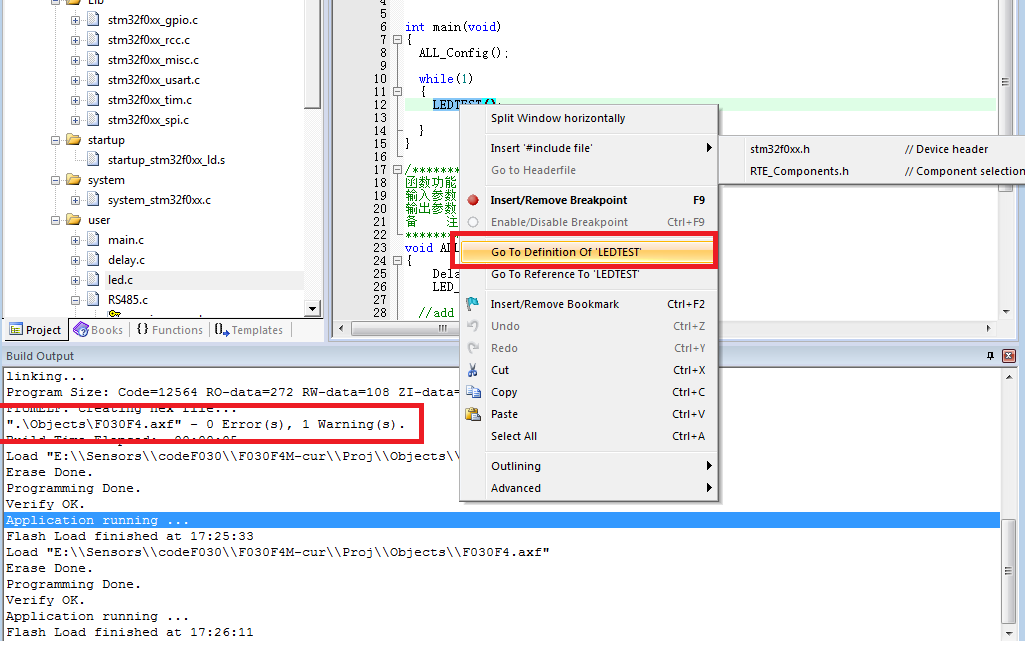
Task: Click the Undo arrow icon
Action: pos(473,325)
